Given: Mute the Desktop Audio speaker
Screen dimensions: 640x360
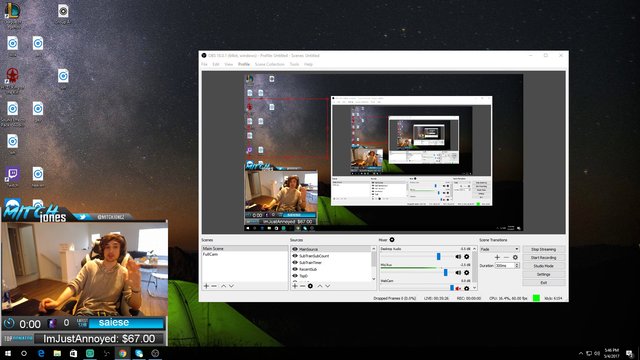Looking at the screenshot, I should tap(458, 257).
